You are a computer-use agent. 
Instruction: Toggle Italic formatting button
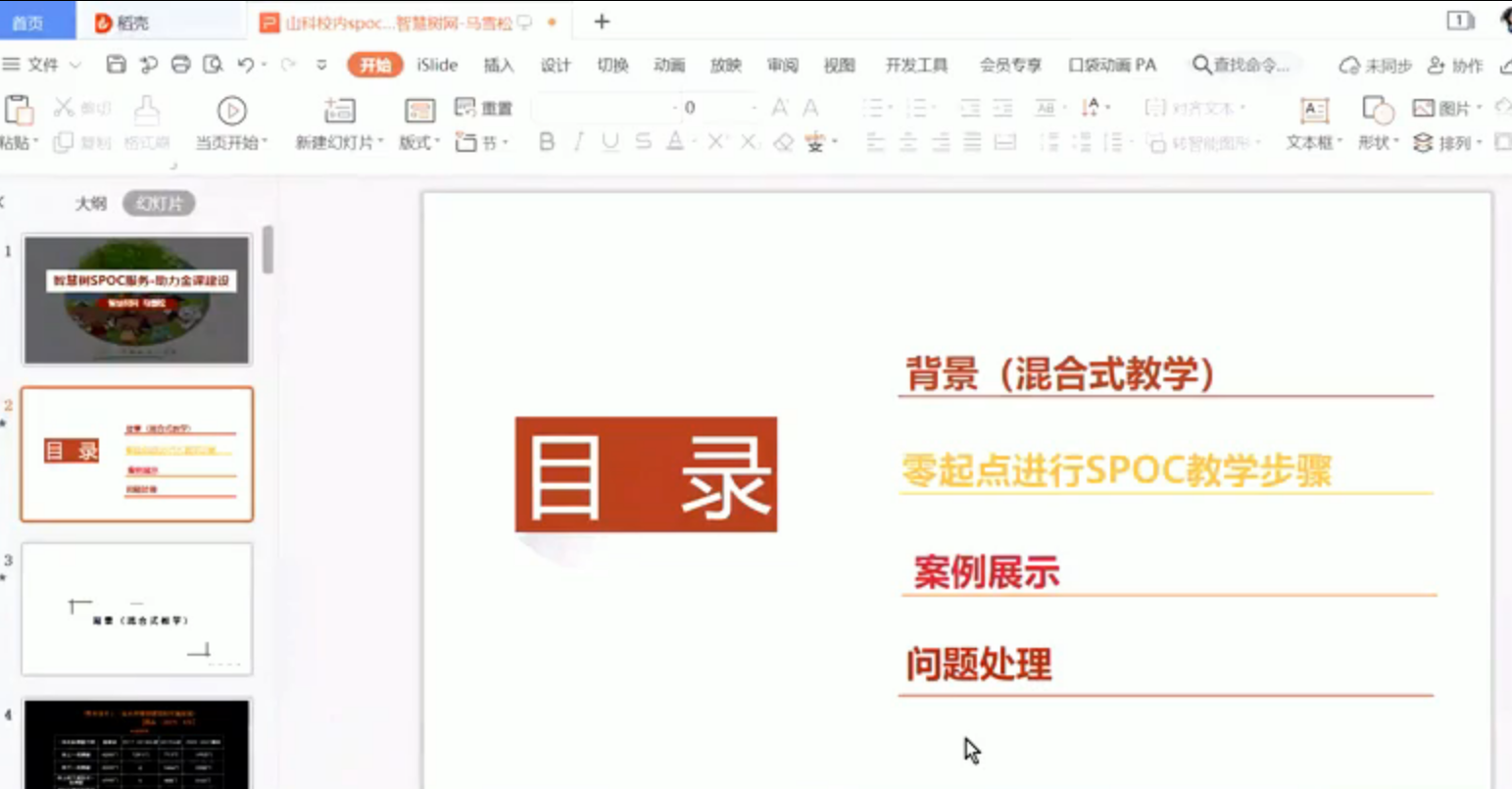(x=579, y=143)
